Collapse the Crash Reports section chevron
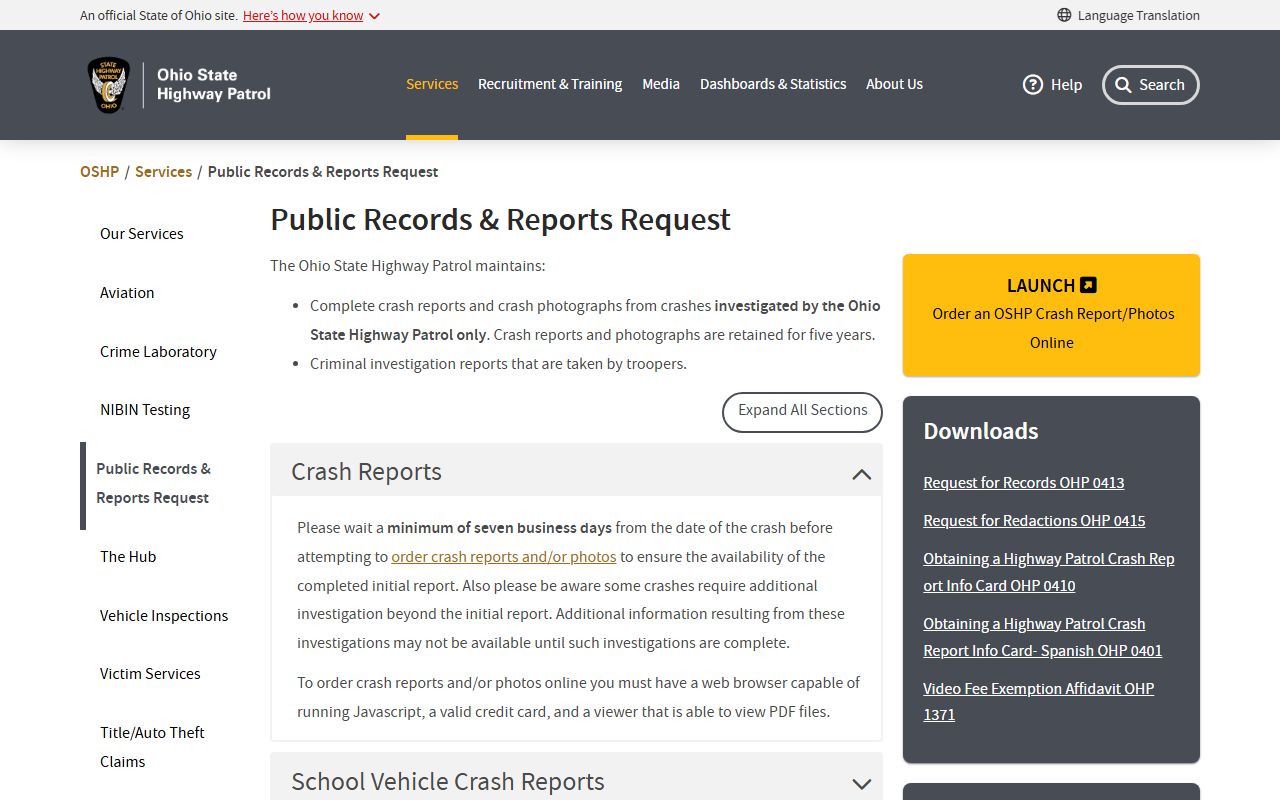The width and height of the screenshot is (1280, 800). (x=861, y=474)
